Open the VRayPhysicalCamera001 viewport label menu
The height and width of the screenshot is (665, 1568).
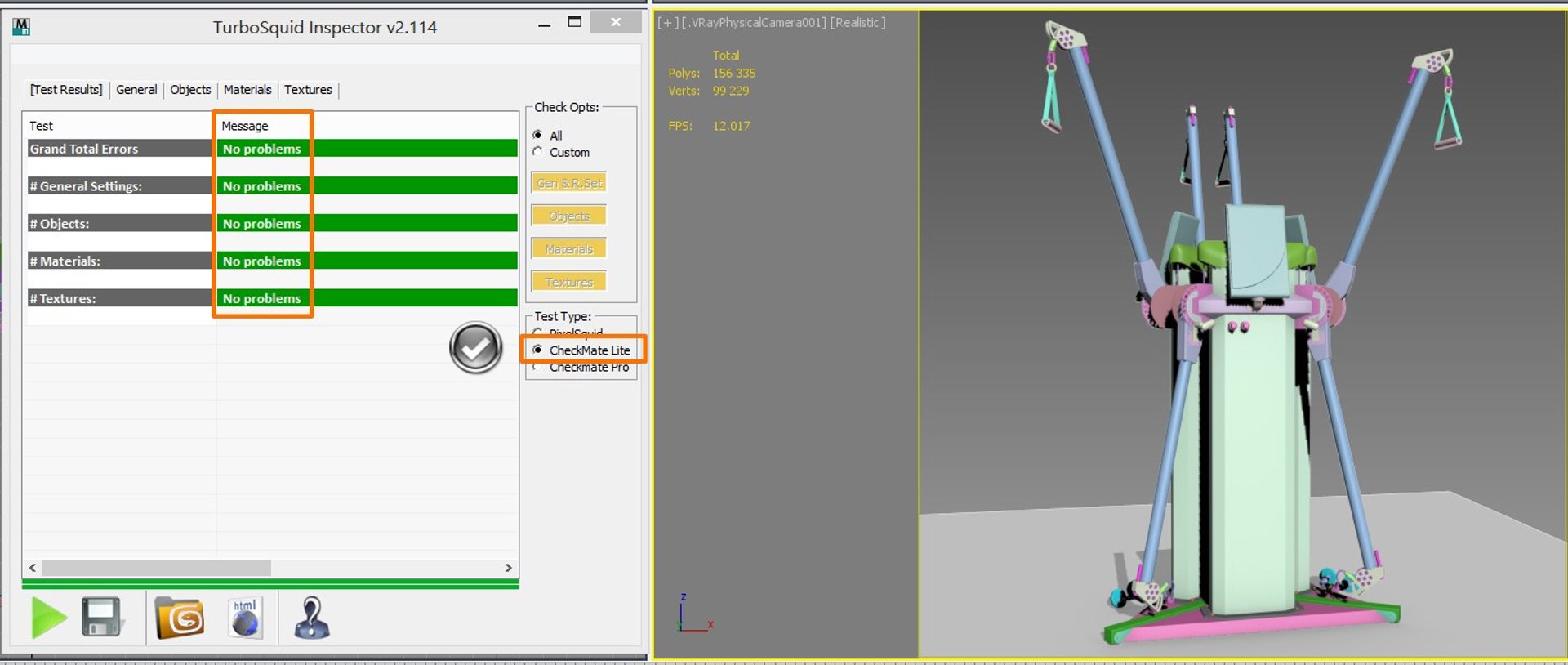click(754, 23)
